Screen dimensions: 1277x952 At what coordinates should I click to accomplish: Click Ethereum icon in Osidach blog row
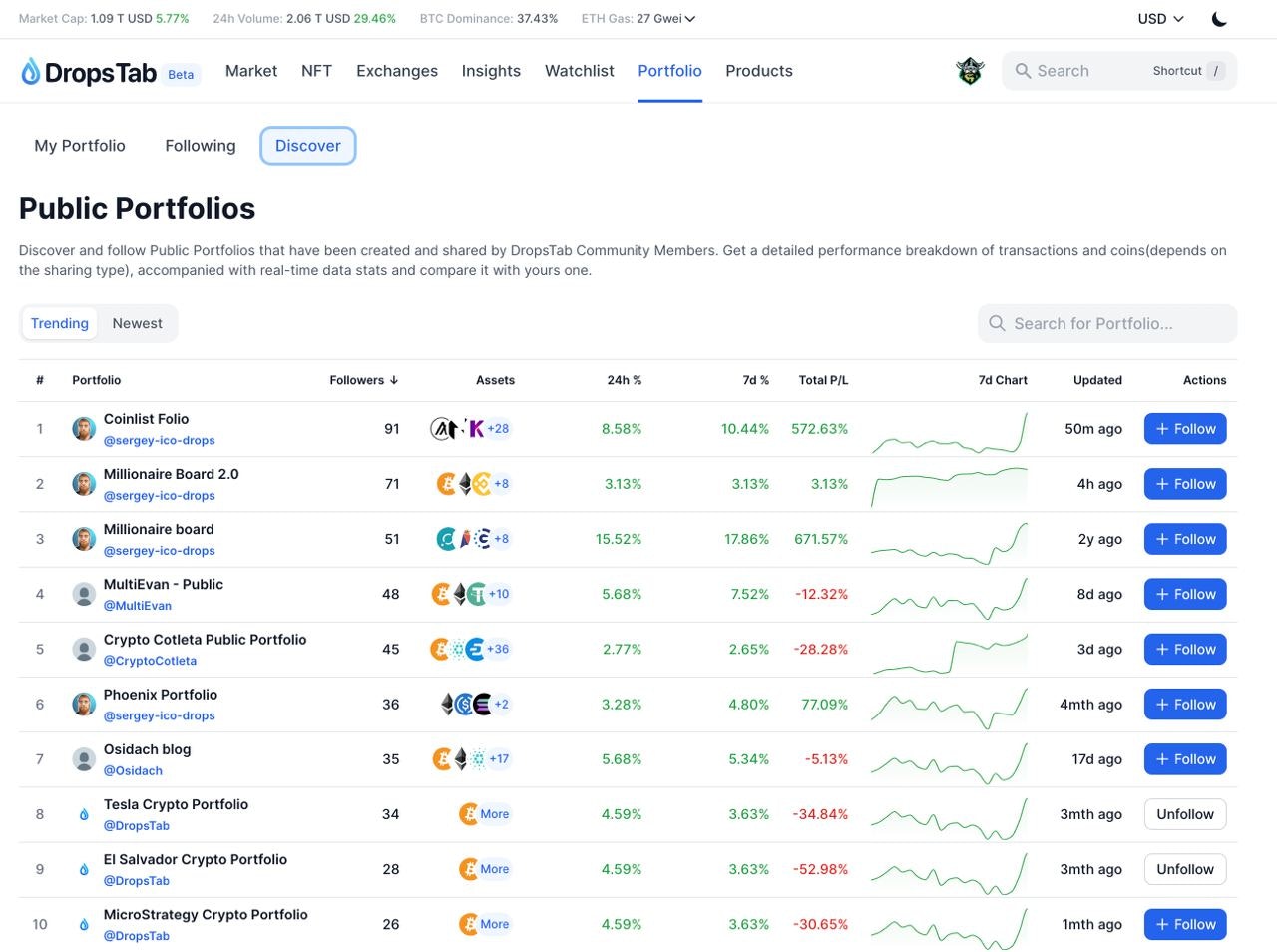click(461, 759)
